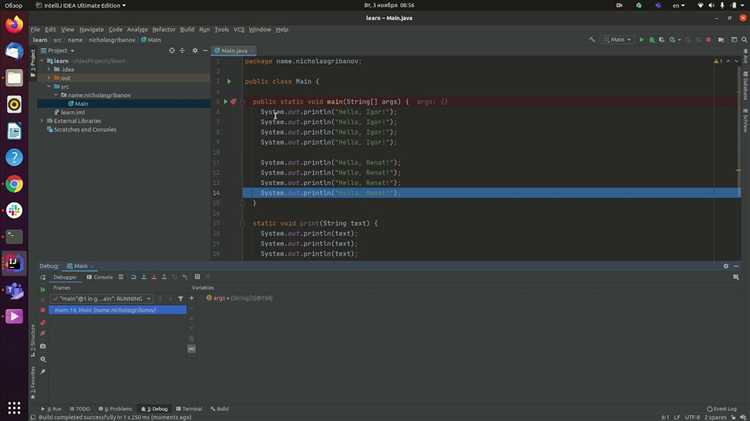Open the Refactor menu
This screenshot has height=421, width=750.
tap(163, 30)
